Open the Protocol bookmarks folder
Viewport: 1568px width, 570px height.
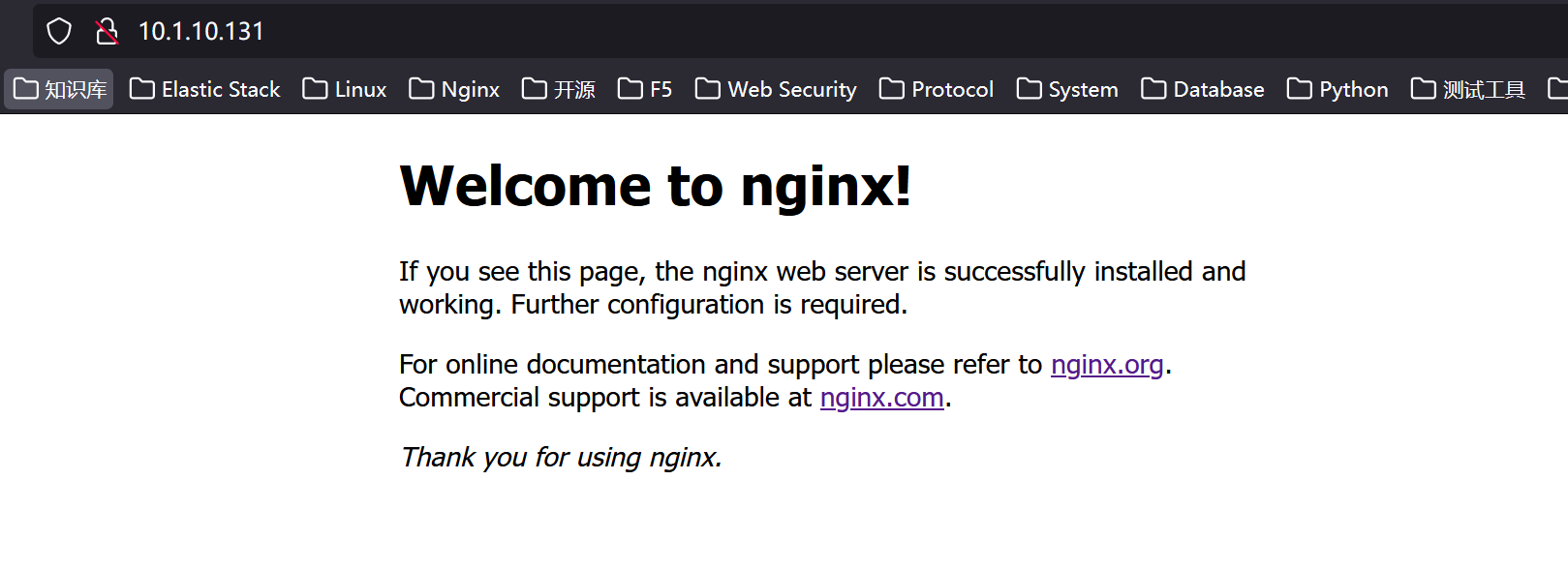(936, 89)
